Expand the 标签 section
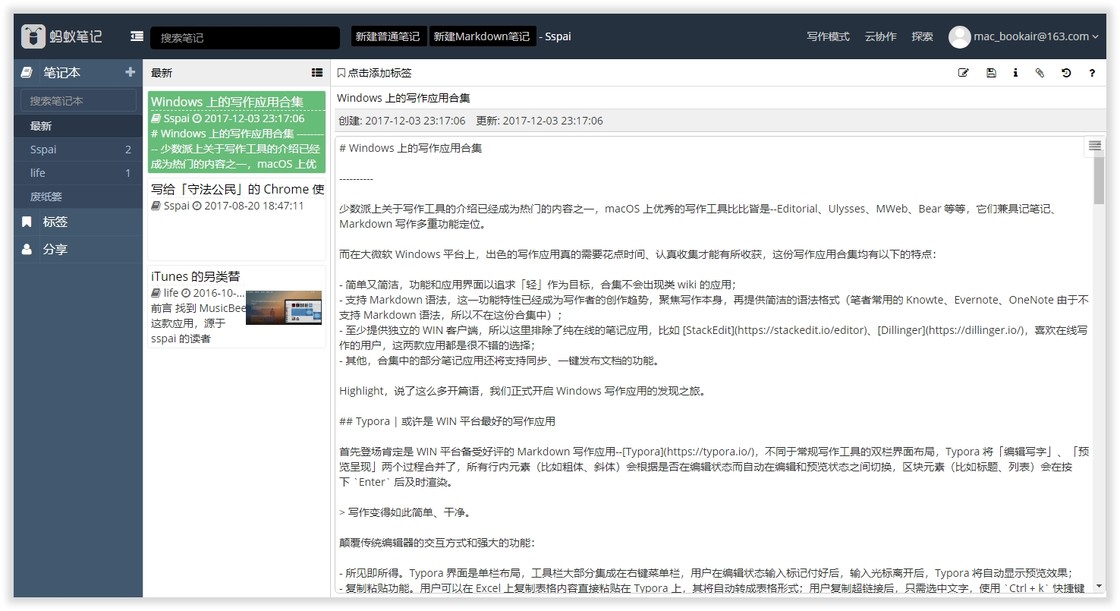This screenshot has height=611, width=1120. point(78,222)
